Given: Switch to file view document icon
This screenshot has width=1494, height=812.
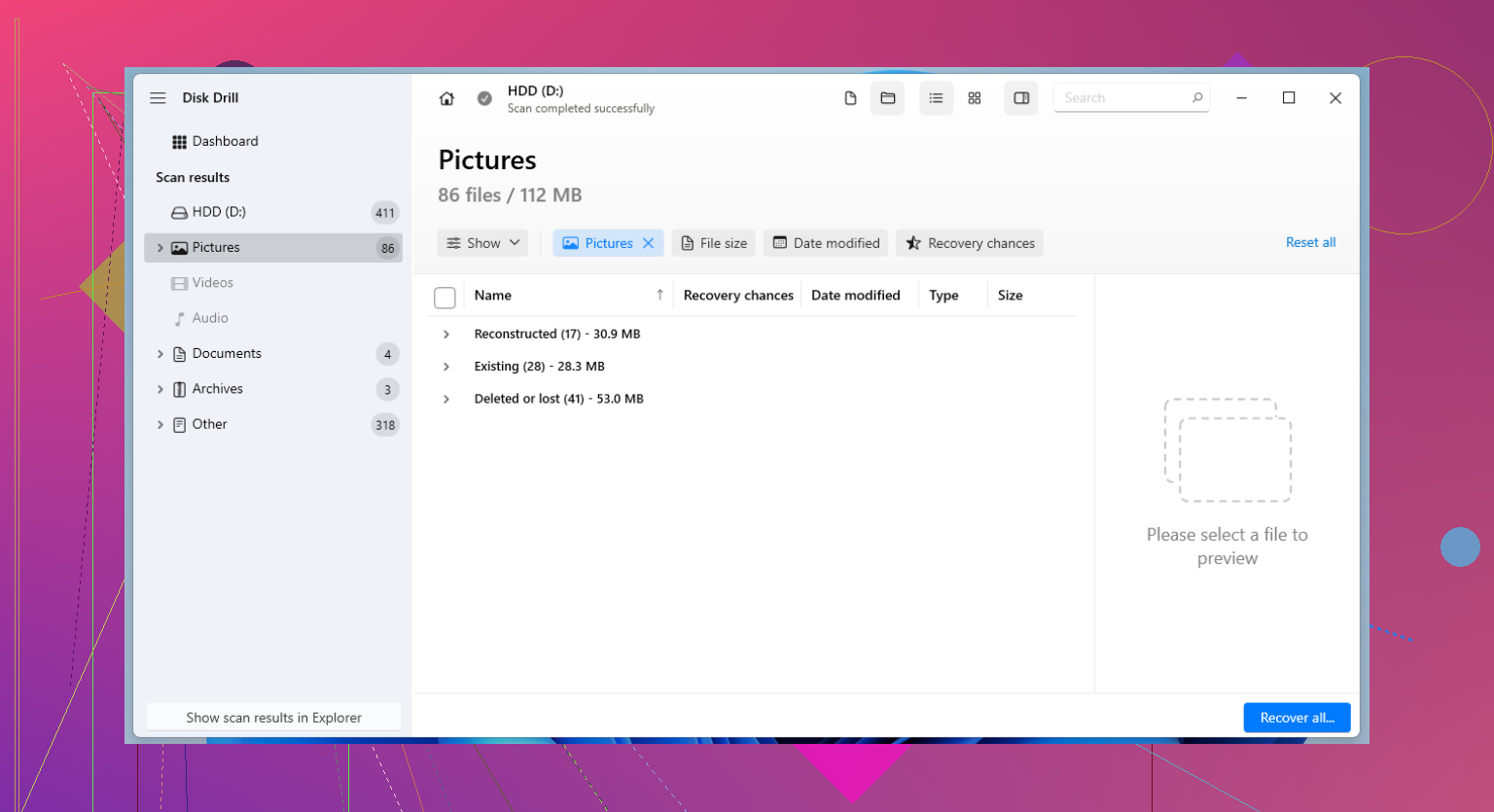Looking at the screenshot, I should click(850, 98).
